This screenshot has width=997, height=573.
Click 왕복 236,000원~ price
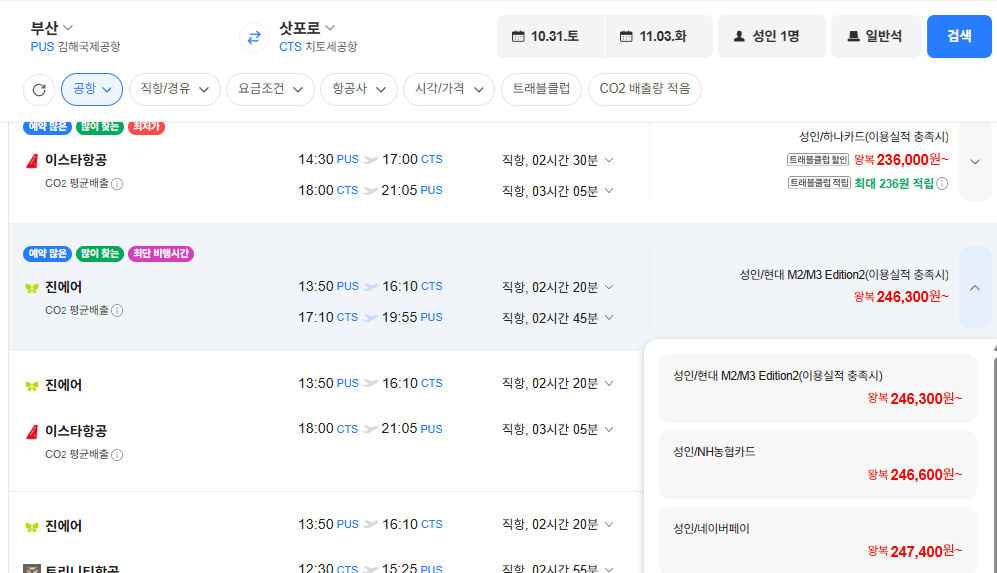[901, 160]
